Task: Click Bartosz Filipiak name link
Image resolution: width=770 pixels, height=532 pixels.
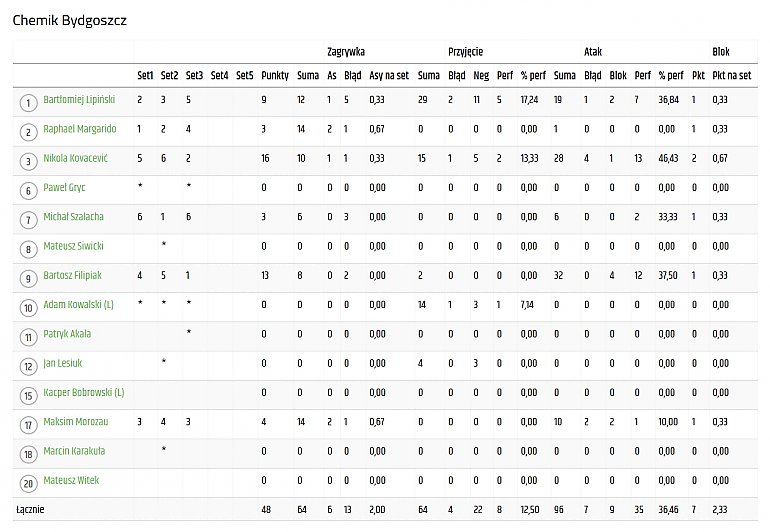Action: (x=72, y=275)
